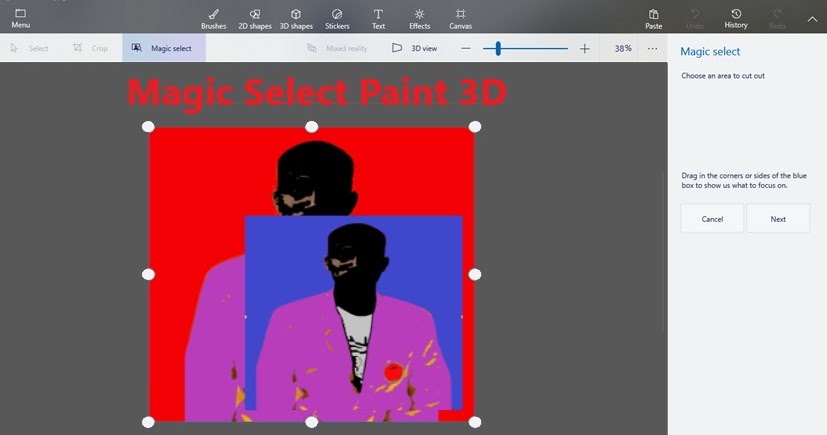Click top-right selection corner handle

point(475,127)
